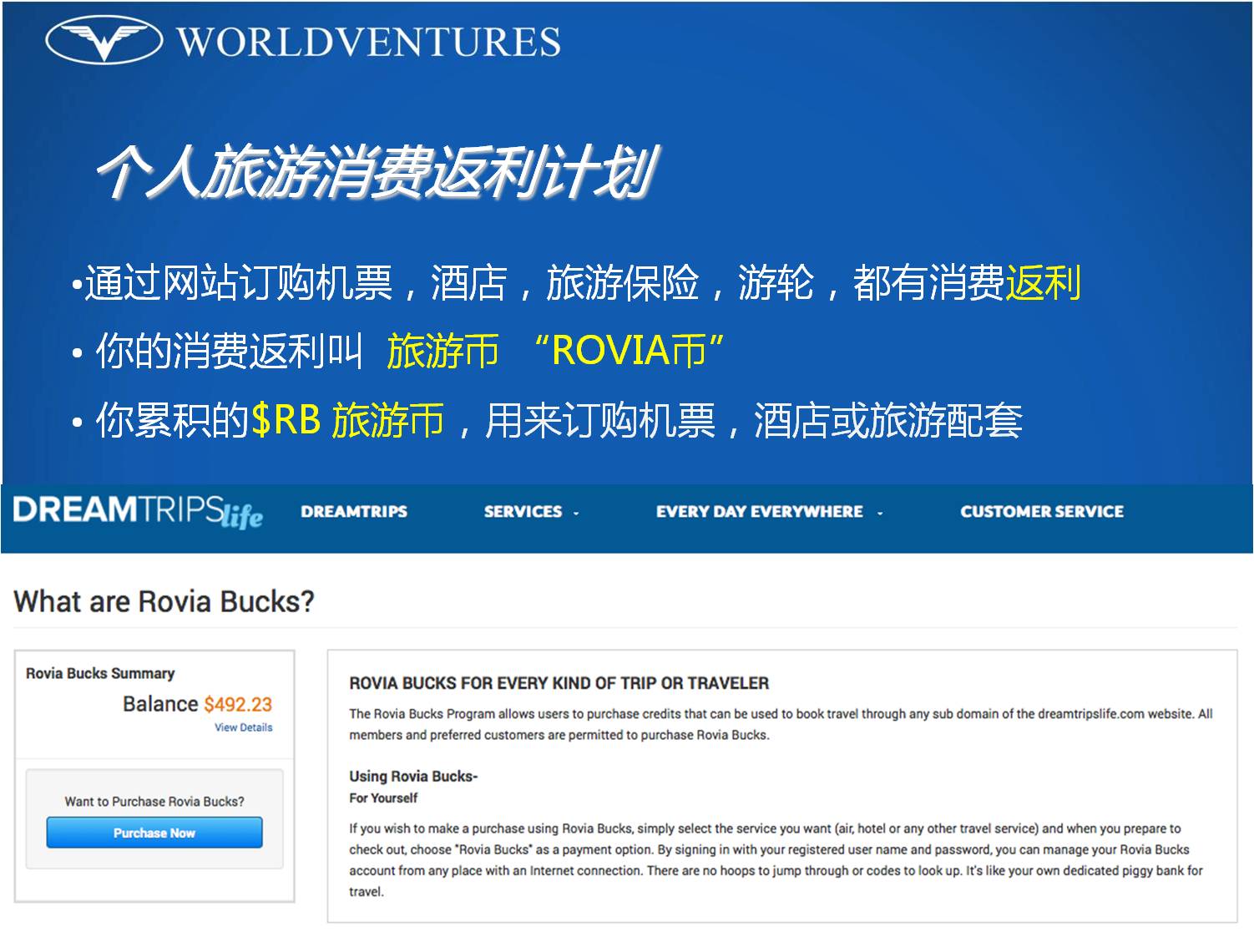This screenshot has height=952, width=1254.
Task: Click the yellow 返利 text
Action: pyautogui.click(x=1044, y=282)
